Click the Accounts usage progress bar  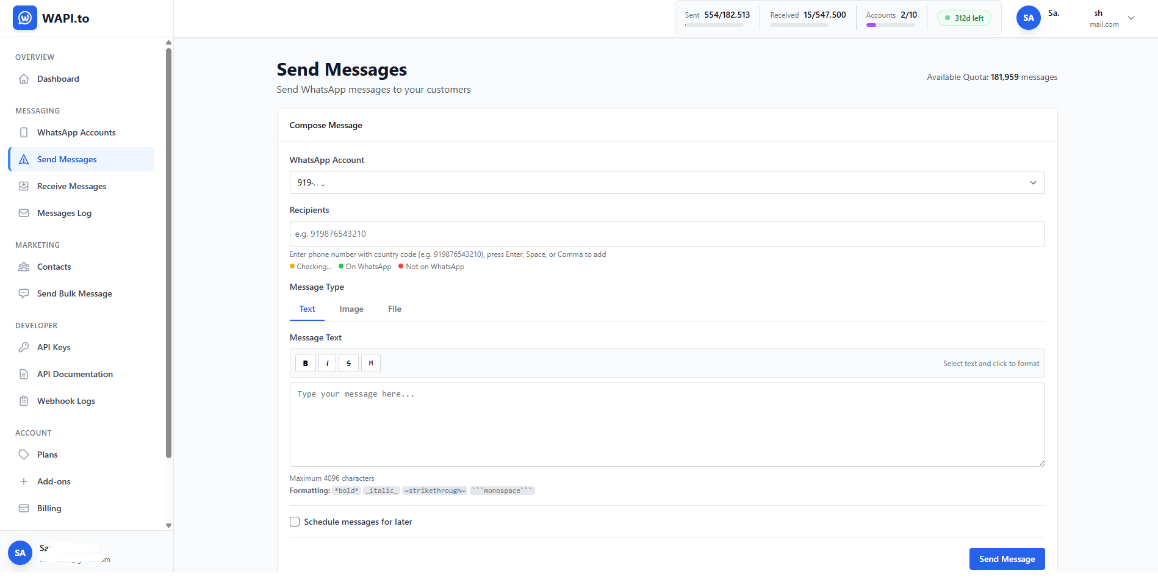point(890,25)
